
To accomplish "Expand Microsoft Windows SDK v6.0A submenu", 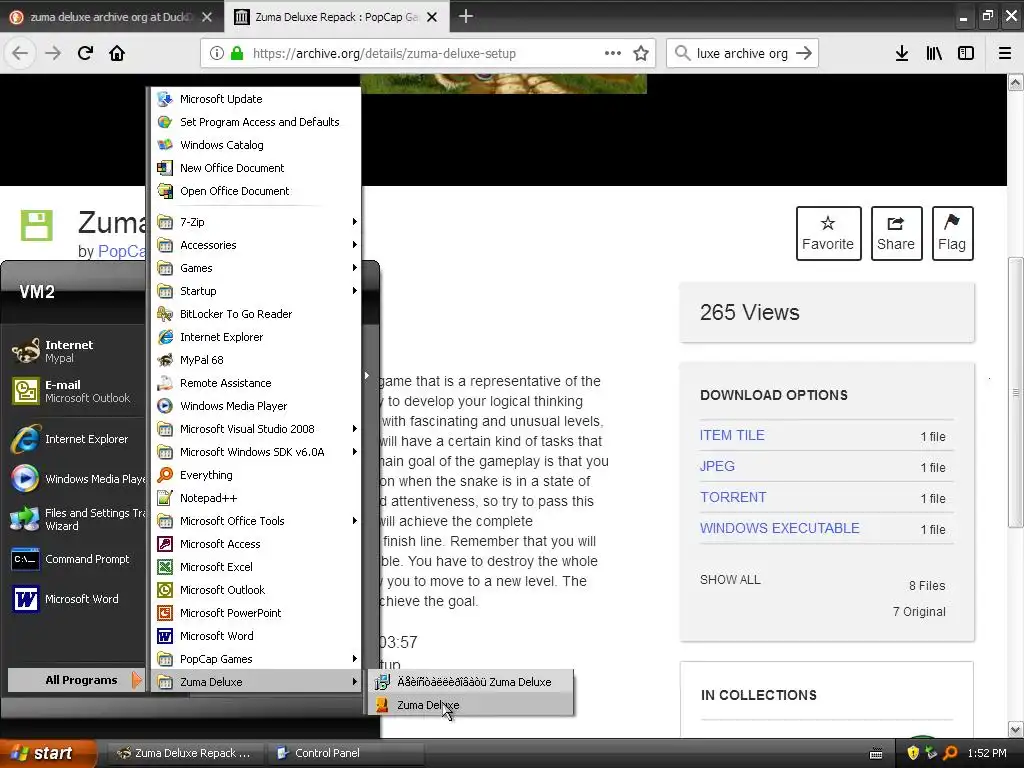I will click(256, 452).
